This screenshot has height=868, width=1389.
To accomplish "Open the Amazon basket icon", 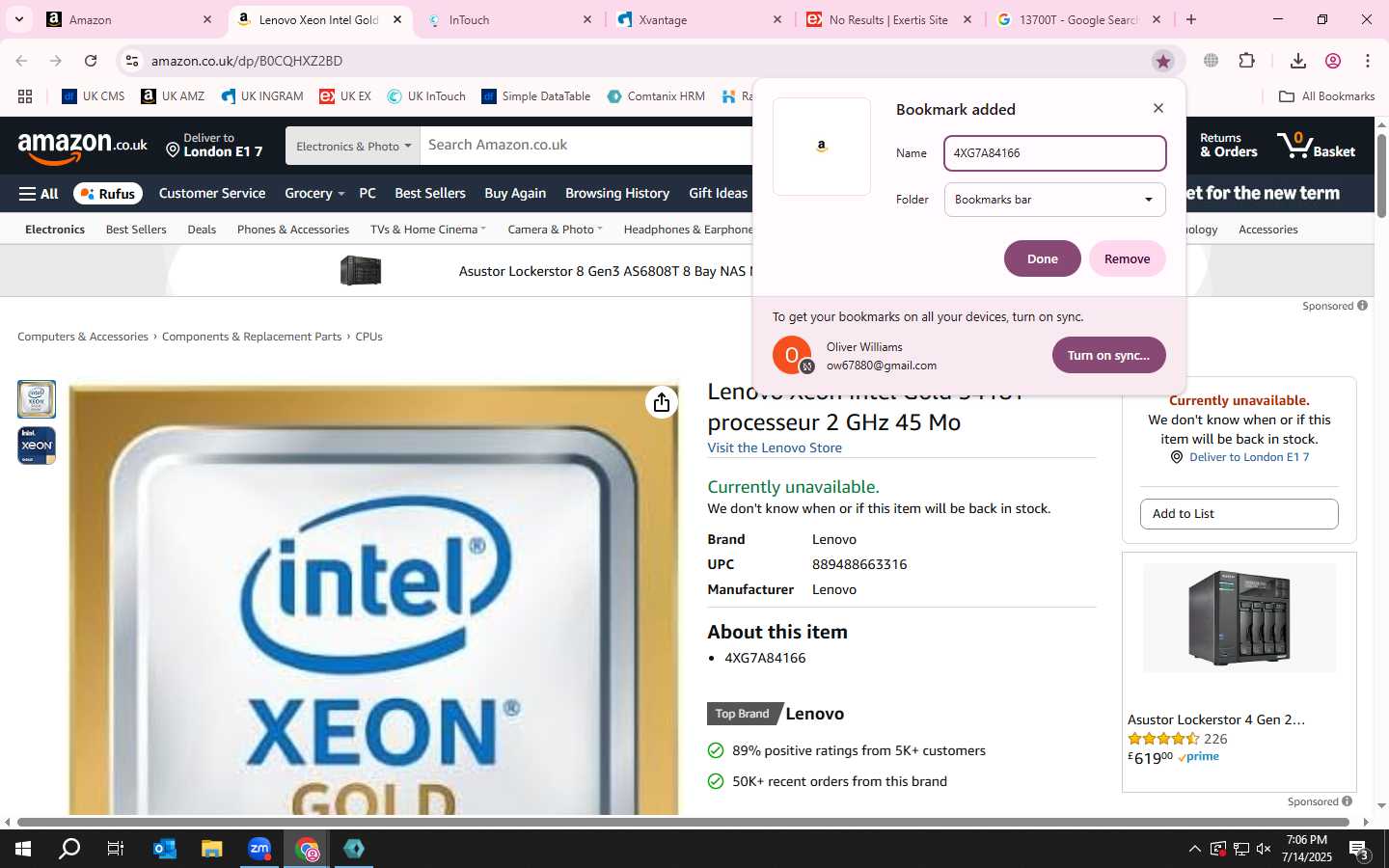I will 1316,146.
